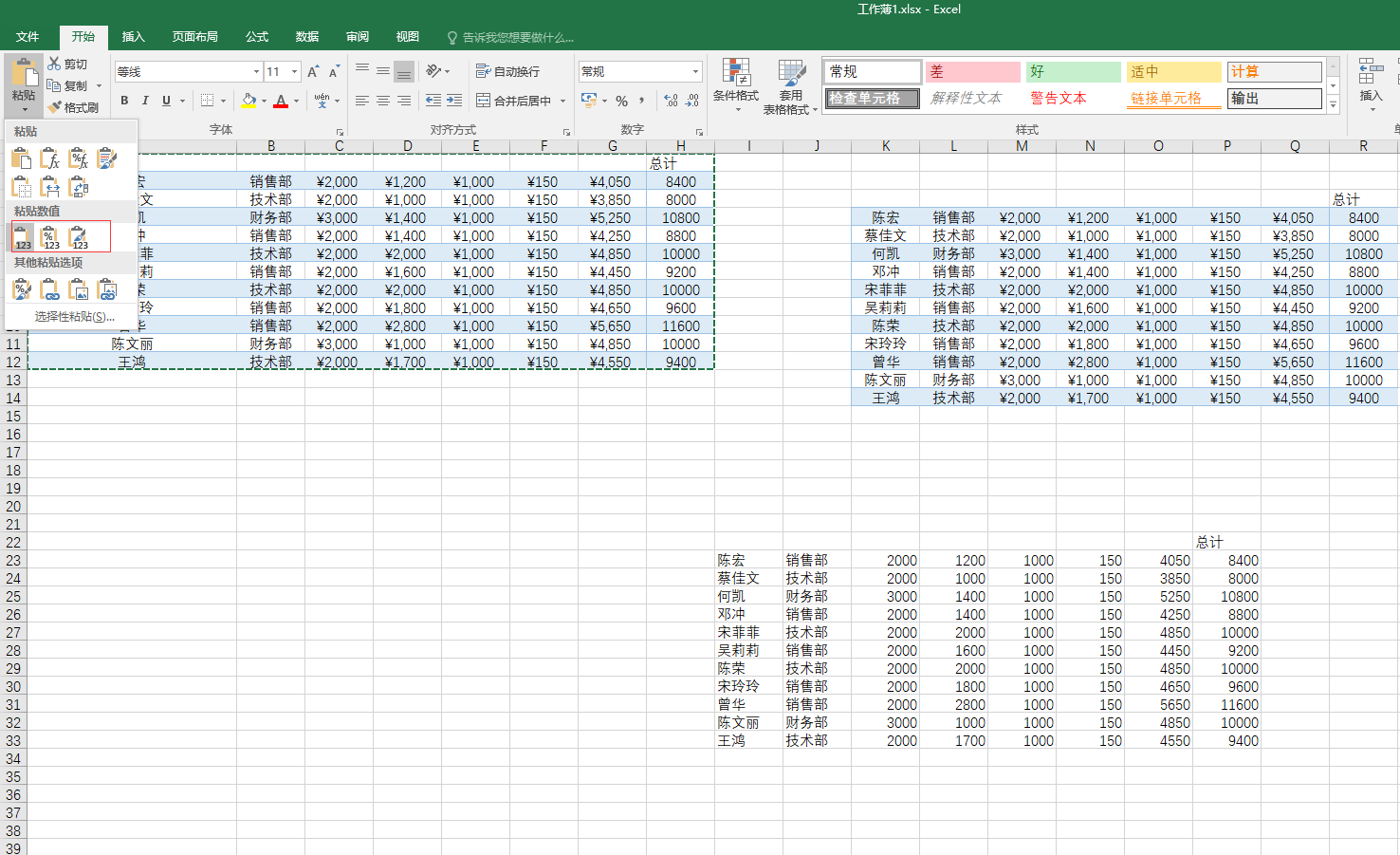This screenshot has width=1400, height=855.
Task: Select the paste formulas (fx) option
Action: click(x=50, y=159)
